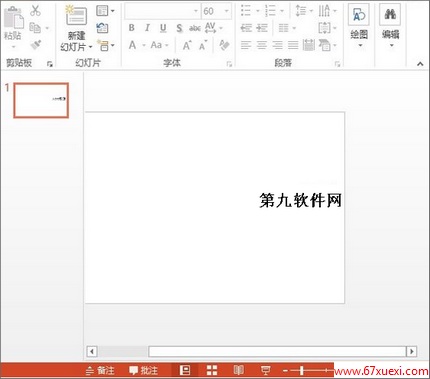This screenshot has height=379, width=430.
Task: Toggle comments pane (批注)
Action: click(x=143, y=370)
